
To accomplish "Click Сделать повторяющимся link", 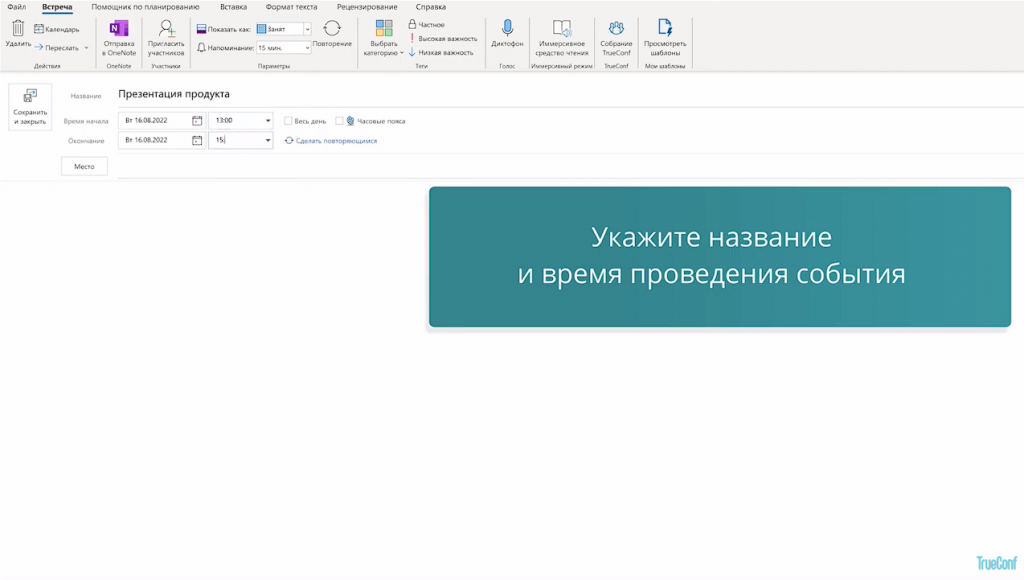I will [x=336, y=140].
